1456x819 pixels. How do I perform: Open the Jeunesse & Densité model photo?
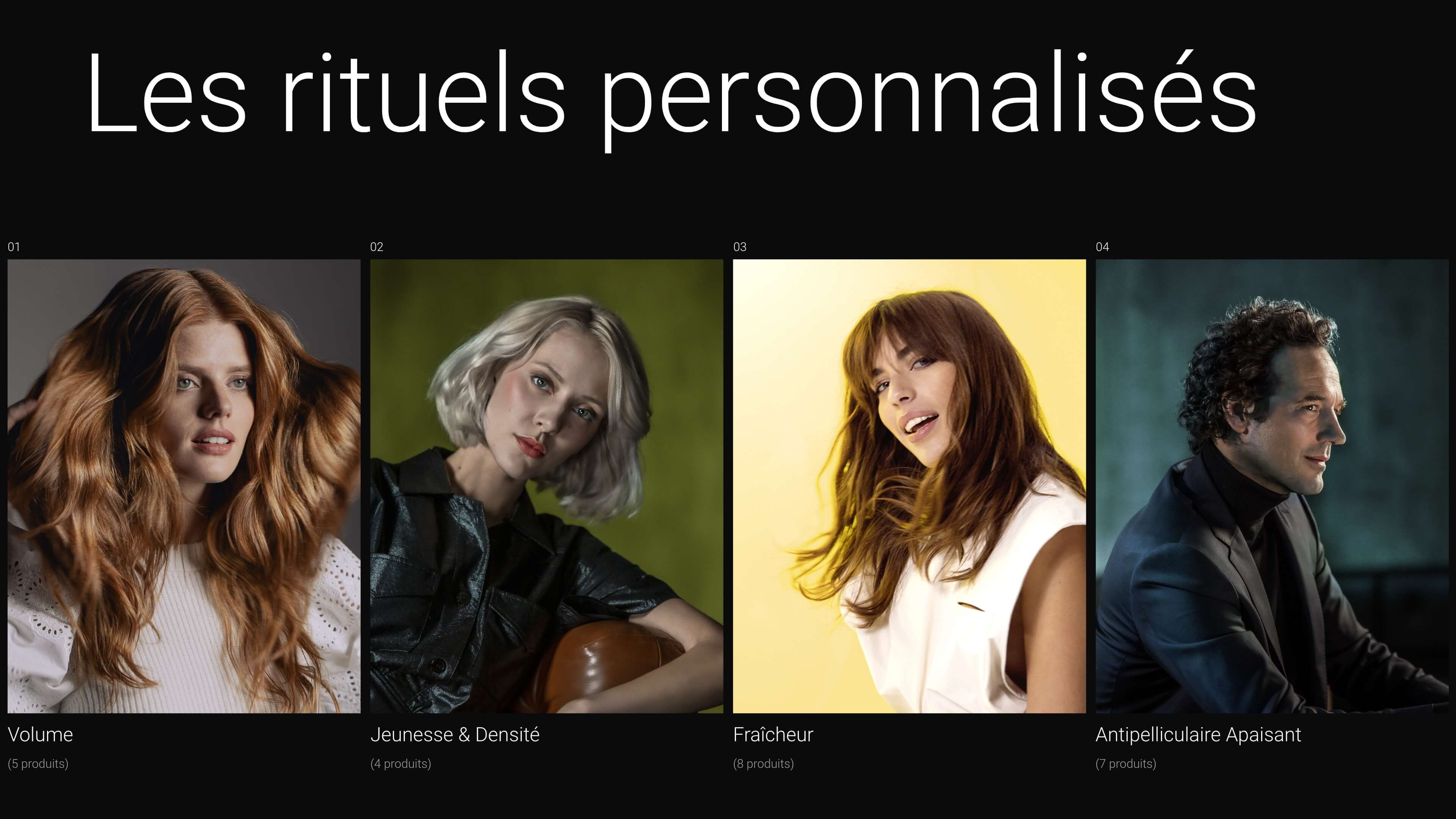pyautogui.click(x=546, y=486)
